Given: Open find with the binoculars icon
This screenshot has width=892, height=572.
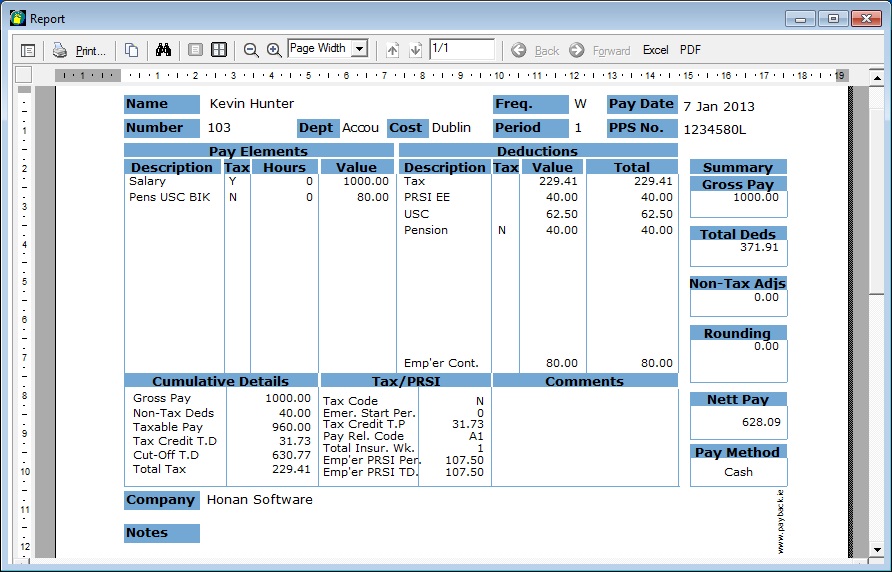Looking at the screenshot, I should (x=164, y=50).
